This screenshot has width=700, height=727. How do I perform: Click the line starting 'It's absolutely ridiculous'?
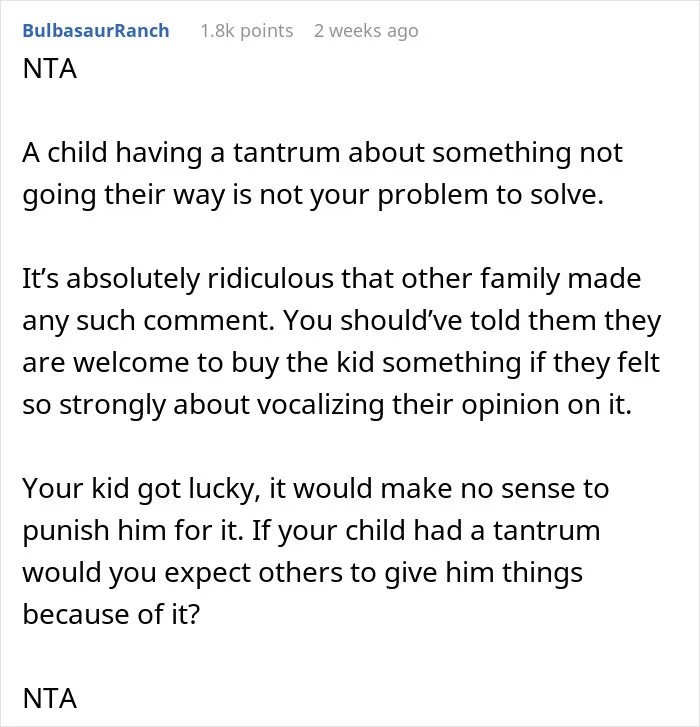point(331,279)
